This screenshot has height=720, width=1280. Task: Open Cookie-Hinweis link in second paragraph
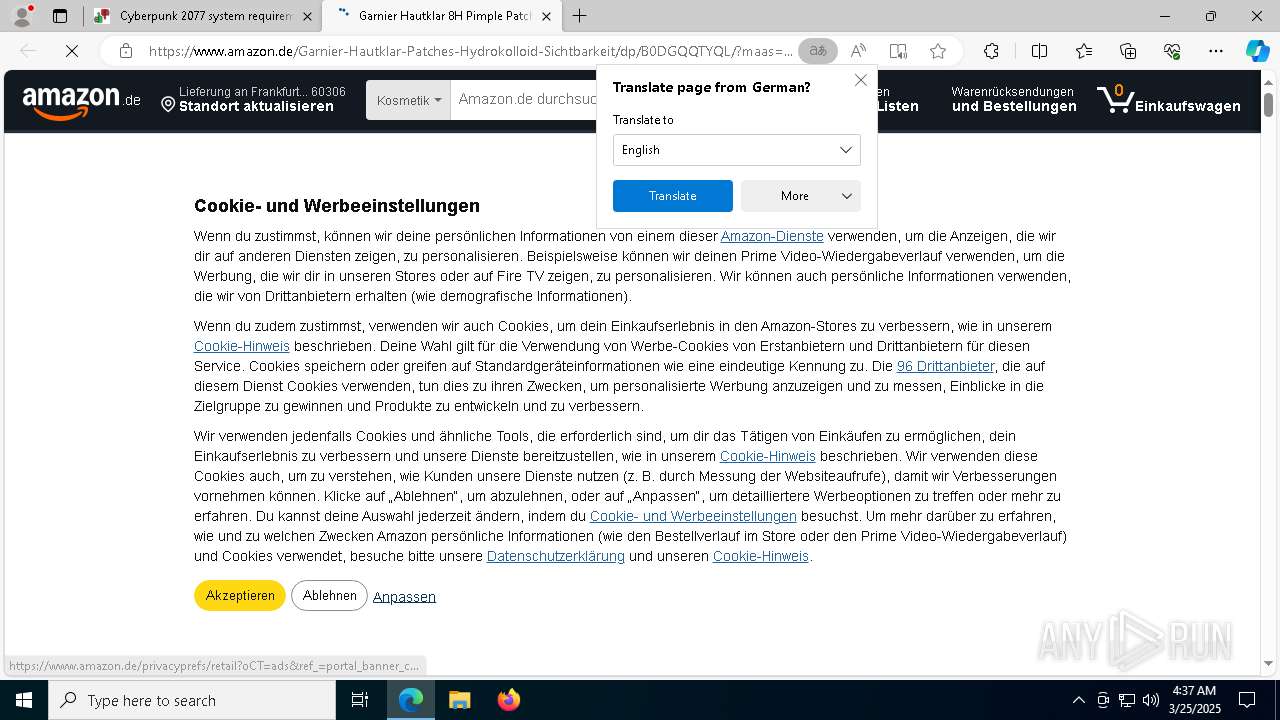(x=242, y=346)
